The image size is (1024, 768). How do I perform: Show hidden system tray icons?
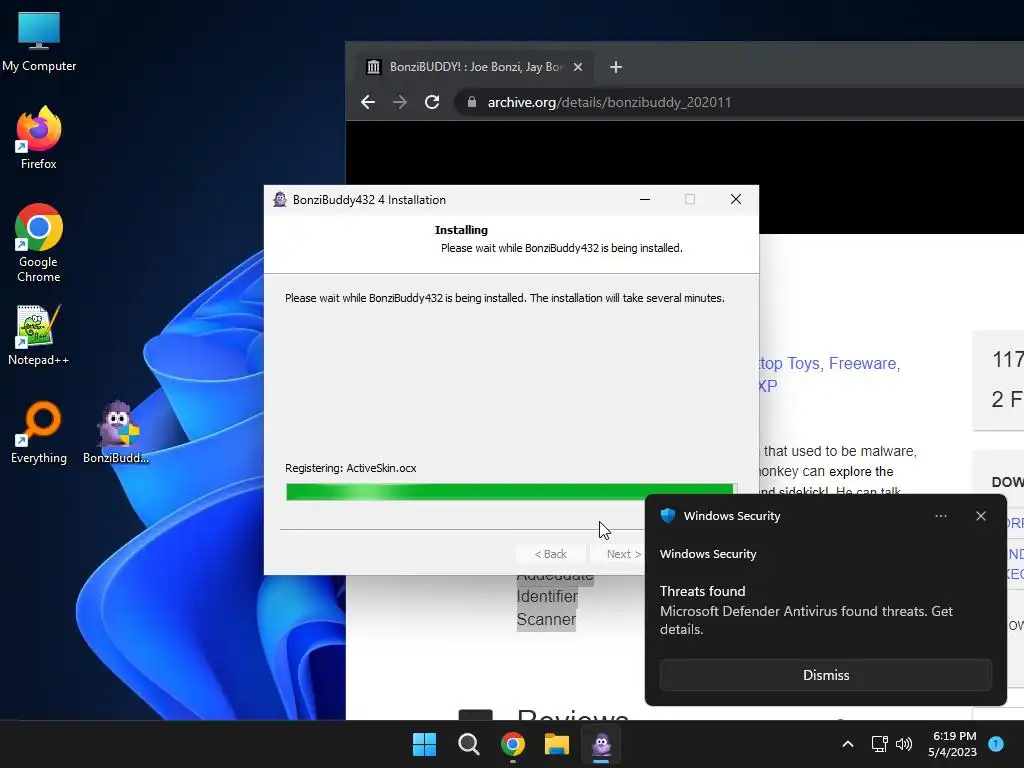(848, 744)
